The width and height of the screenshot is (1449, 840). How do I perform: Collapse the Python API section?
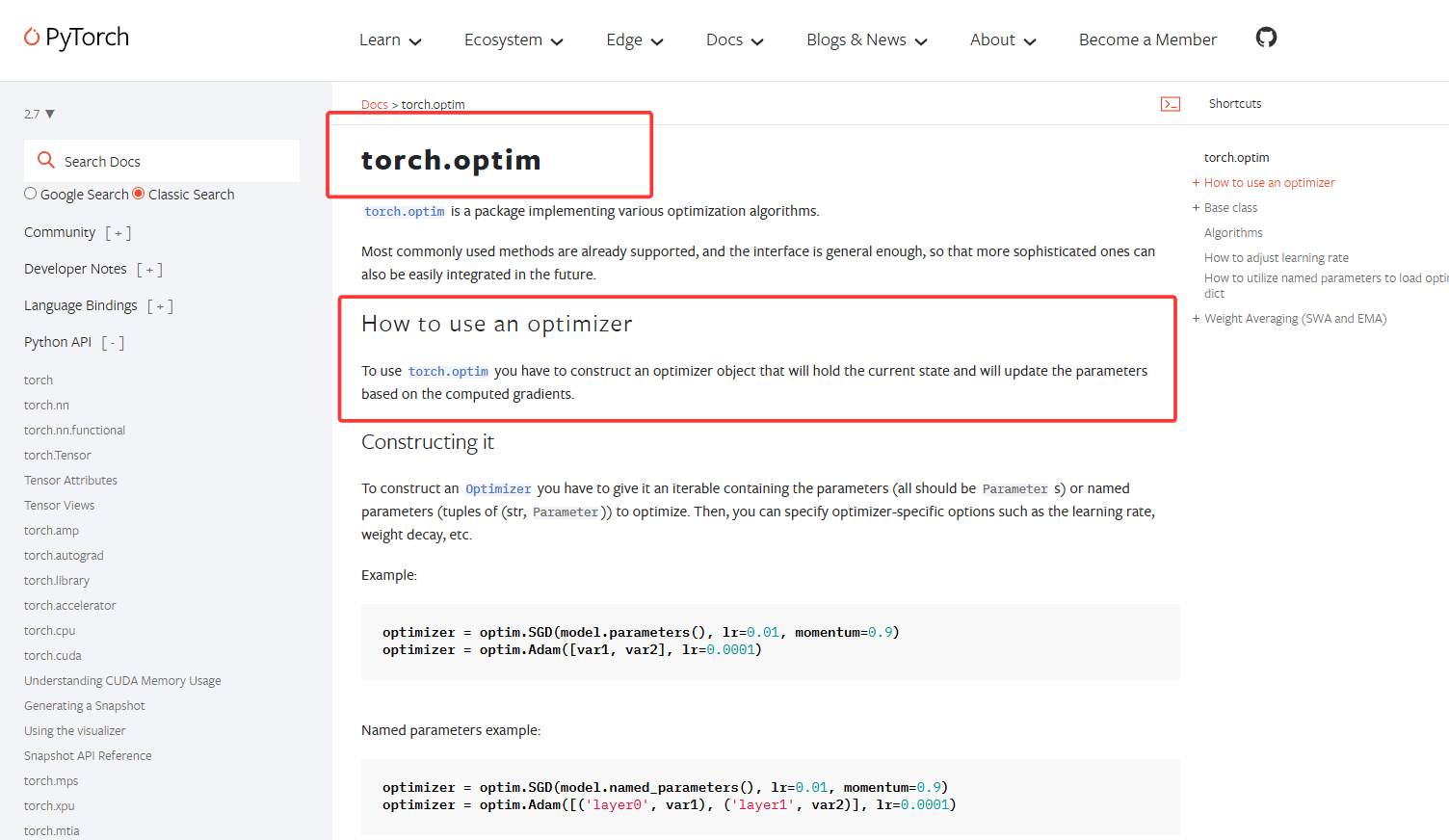pyautogui.click(x=113, y=343)
